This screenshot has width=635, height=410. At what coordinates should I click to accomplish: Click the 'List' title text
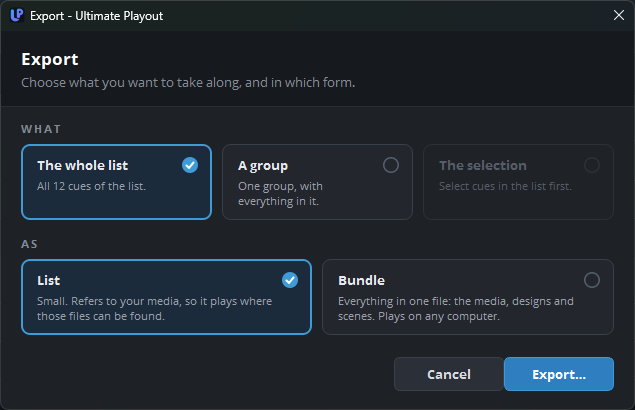[49, 280]
